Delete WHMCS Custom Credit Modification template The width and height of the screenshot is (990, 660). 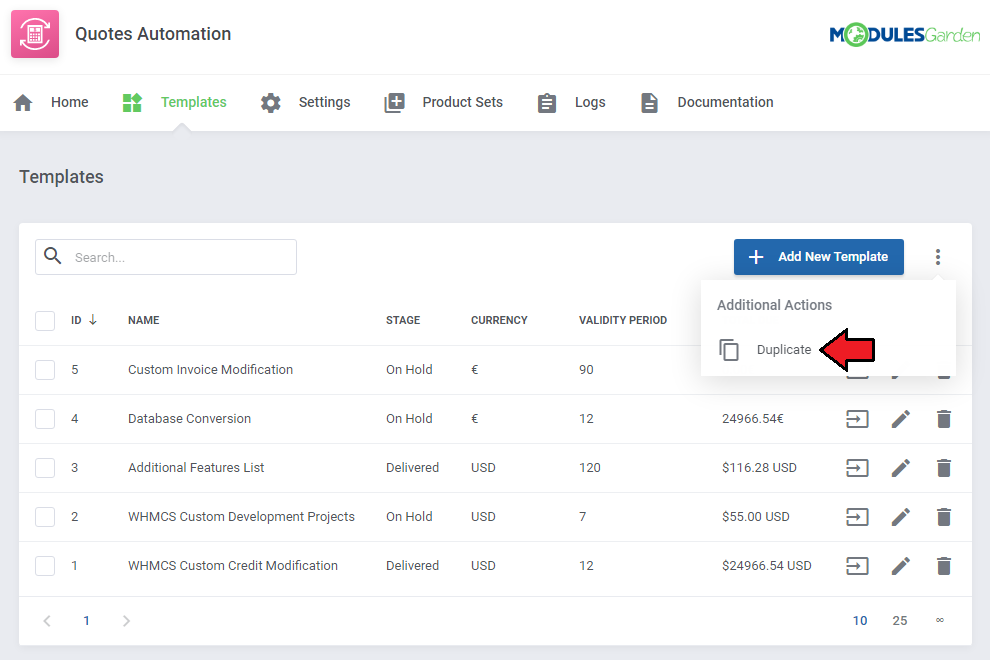(x=944, y=566)
